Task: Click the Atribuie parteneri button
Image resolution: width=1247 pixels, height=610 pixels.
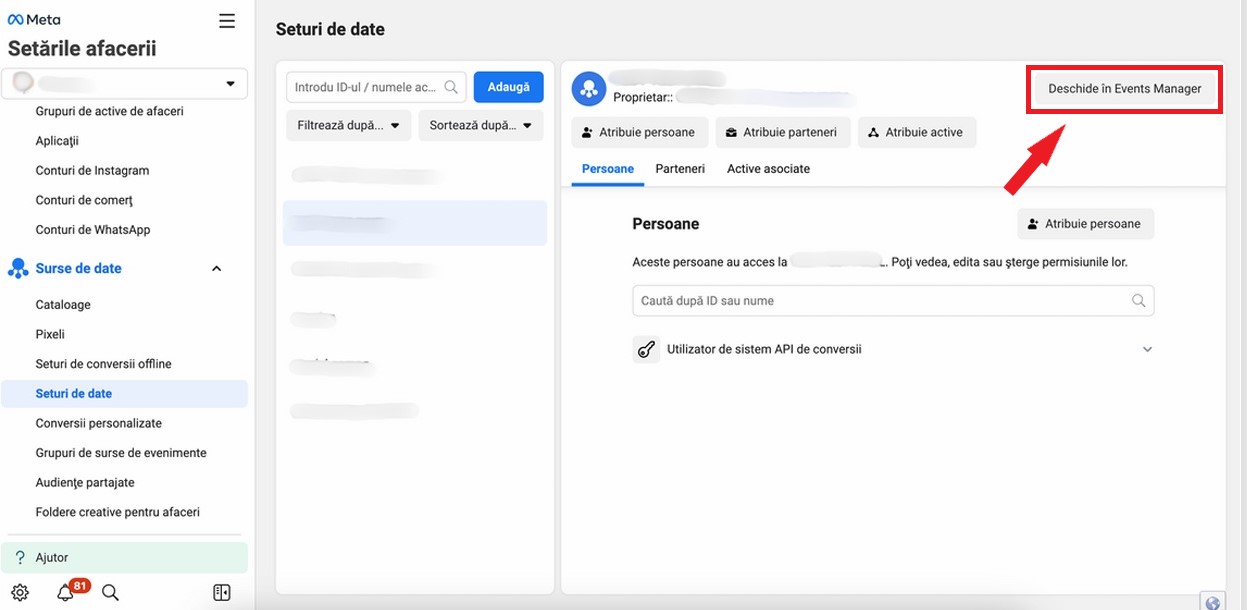Action: (x=783, y=133)
